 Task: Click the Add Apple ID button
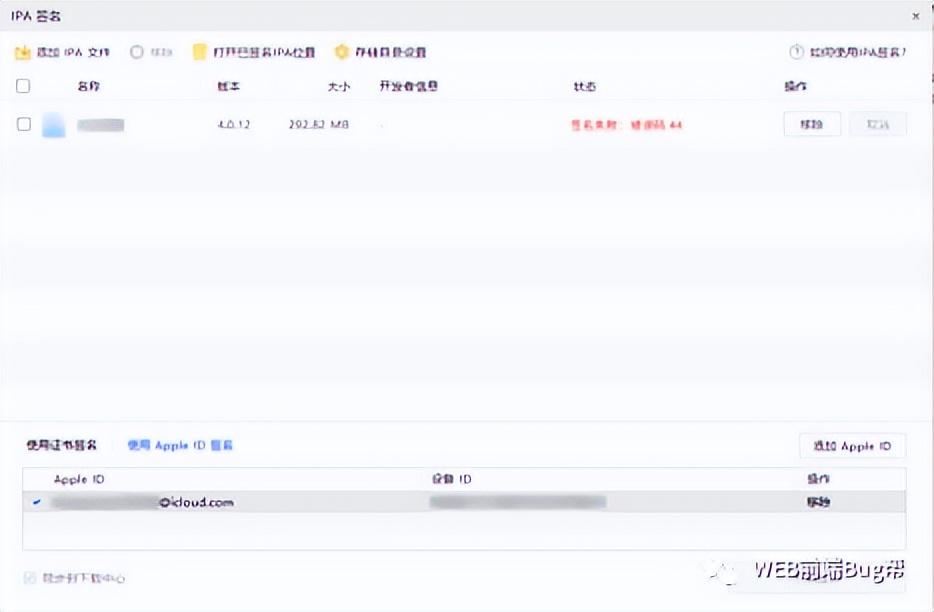[x=852, y=445]
